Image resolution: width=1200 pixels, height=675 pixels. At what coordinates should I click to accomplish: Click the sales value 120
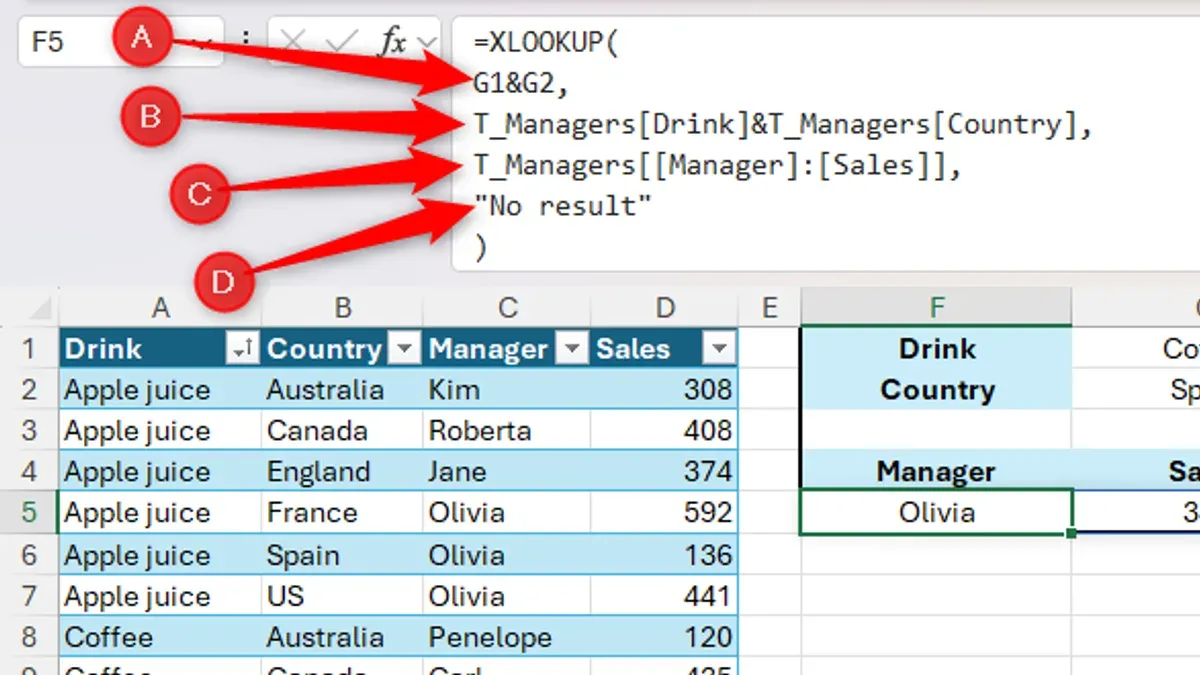coord(664,637)
